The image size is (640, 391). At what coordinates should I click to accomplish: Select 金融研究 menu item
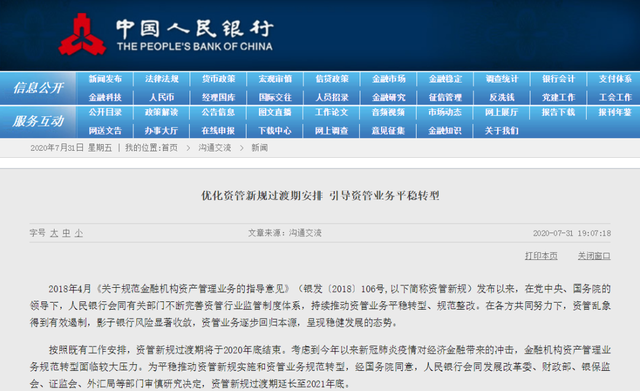389,97
